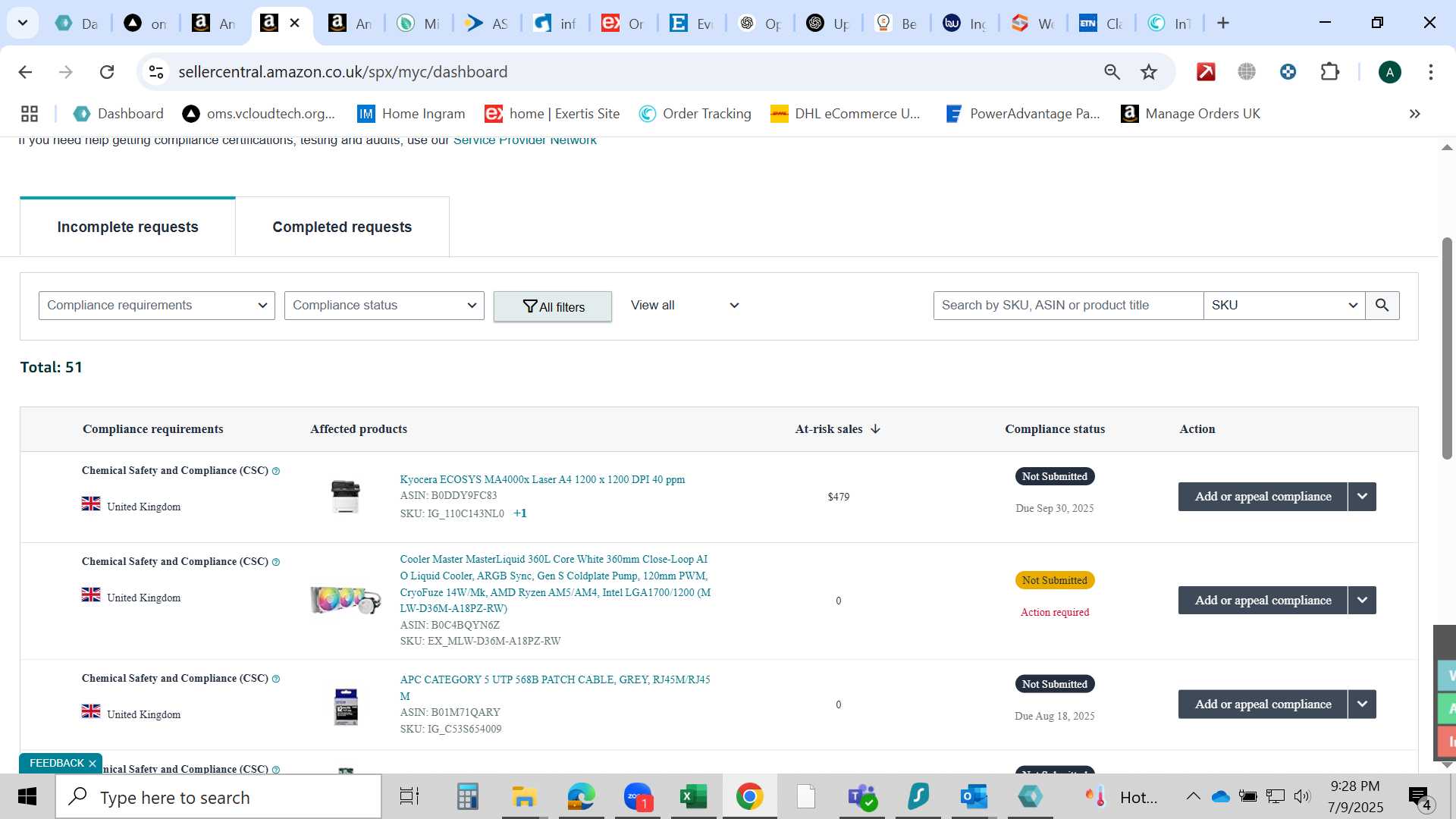Expand +1 more SKUs for Kyocera
Image resolution: width=1456 pixels, height=819 pixels.
coord(520,513)
